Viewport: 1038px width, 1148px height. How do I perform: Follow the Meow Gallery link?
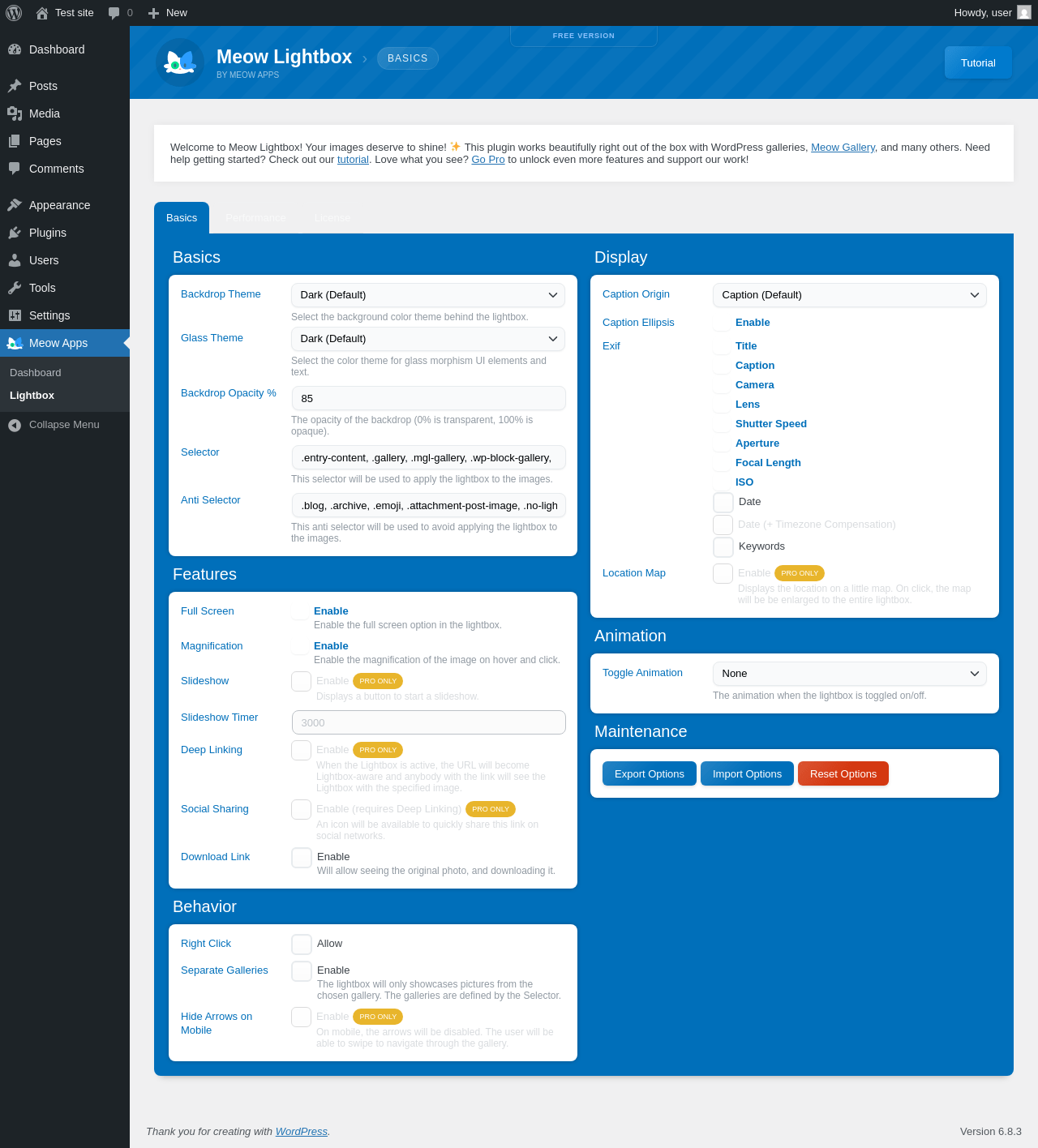[x=843, y=148]
